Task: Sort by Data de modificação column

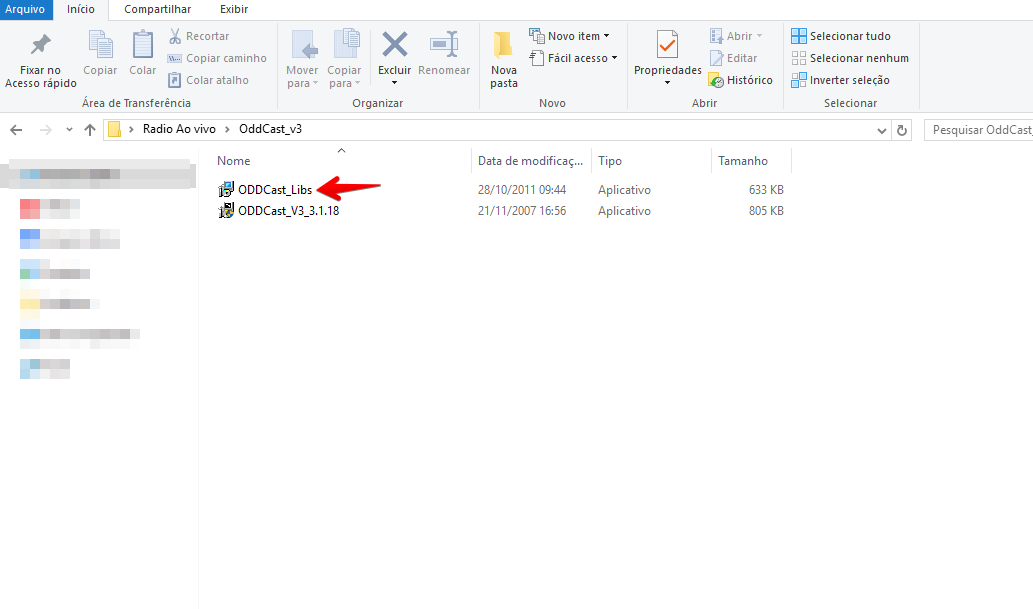Action: click(x=531, y=161)
